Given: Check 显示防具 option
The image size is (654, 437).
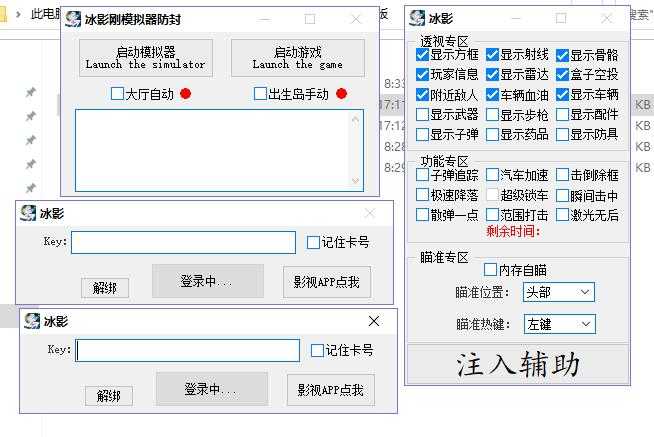Looking at the screenshot, I should click(x=563, y=134).
